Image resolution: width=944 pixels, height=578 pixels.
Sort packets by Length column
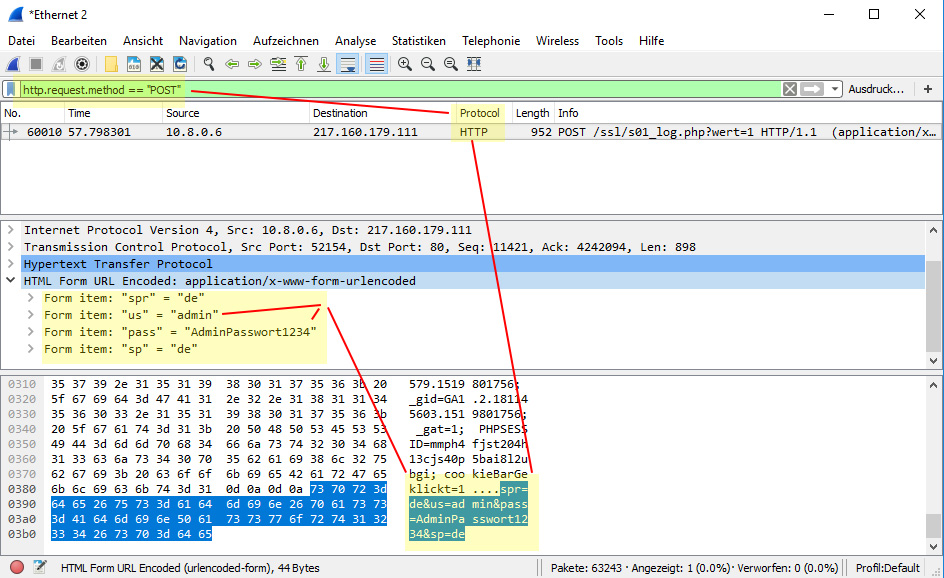(x=532, y=113)
